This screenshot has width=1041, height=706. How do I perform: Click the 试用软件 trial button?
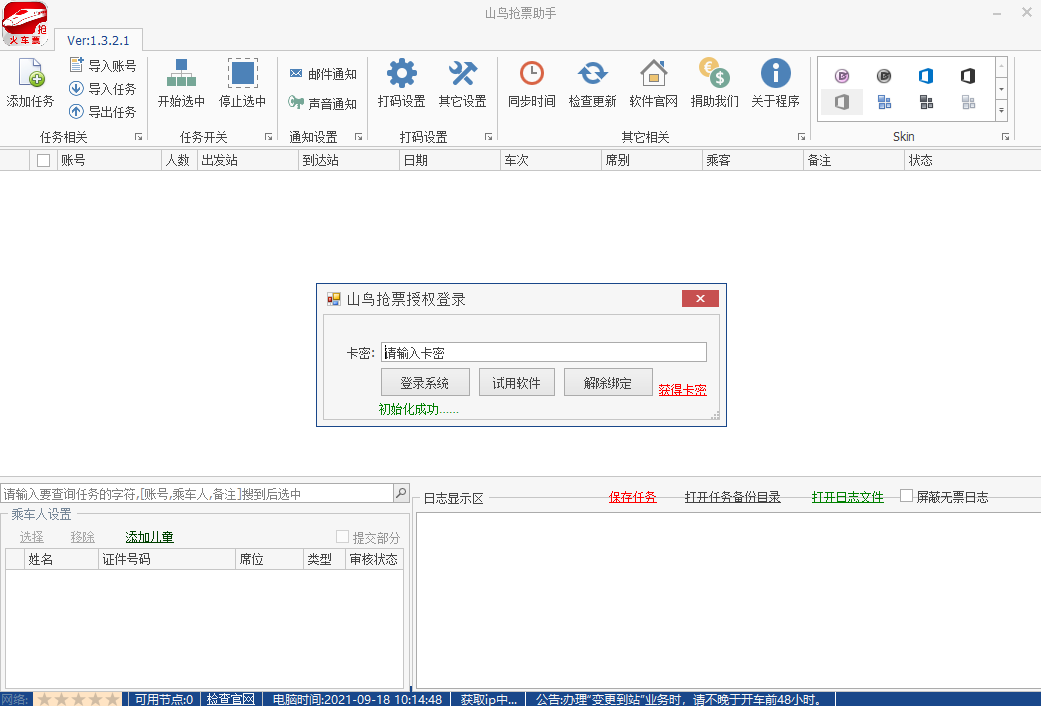(x=517, y=383)
